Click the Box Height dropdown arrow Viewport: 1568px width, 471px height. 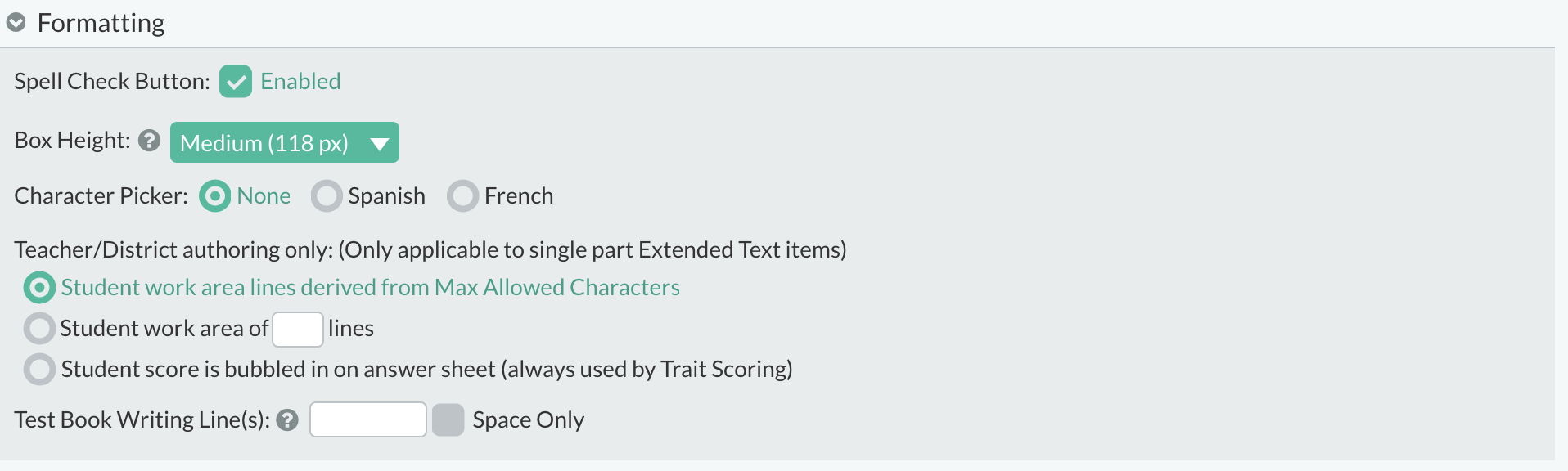(x=379, y=144)
